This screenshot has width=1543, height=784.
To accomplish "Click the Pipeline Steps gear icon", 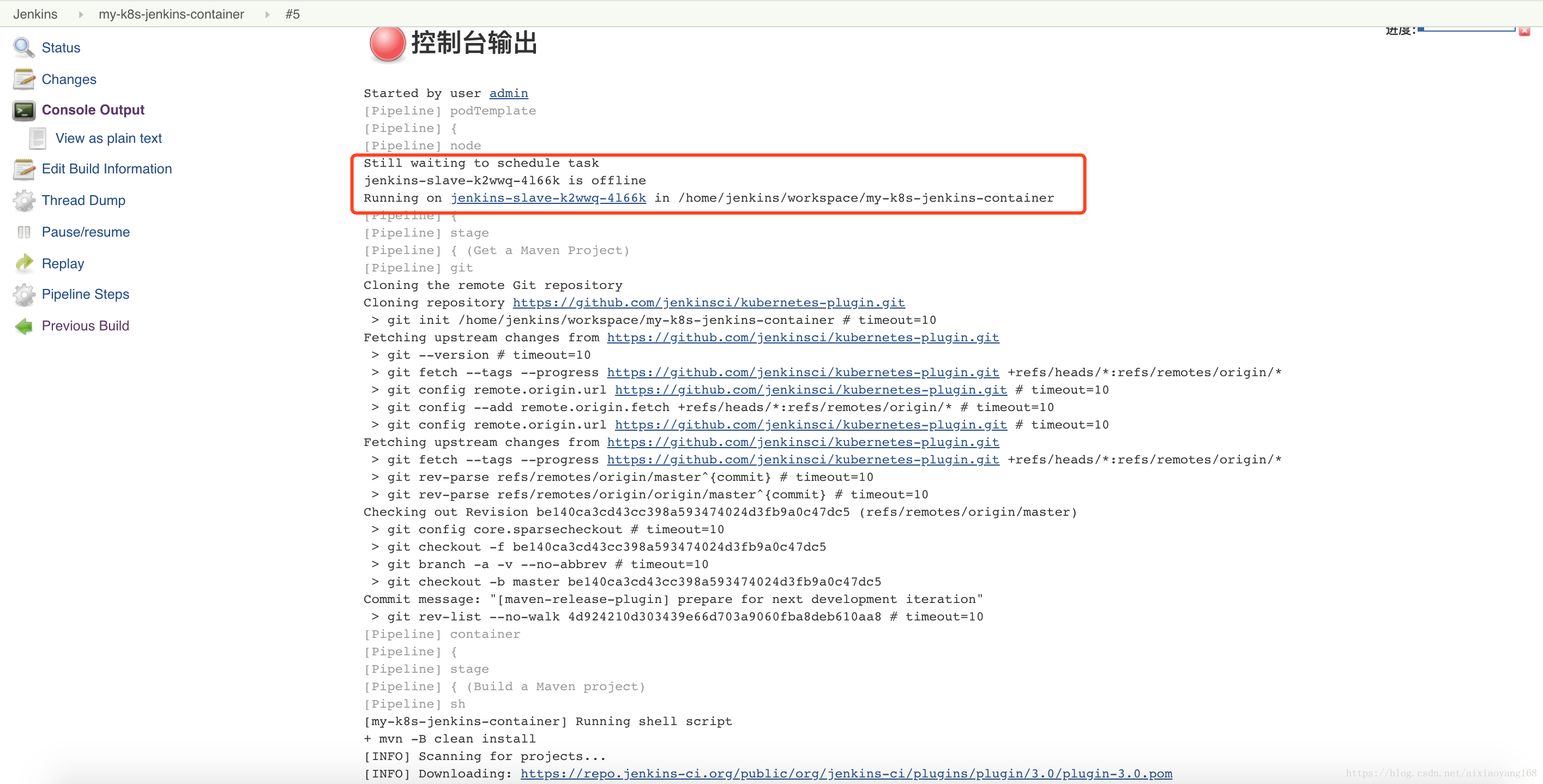I will click(24, 294).
